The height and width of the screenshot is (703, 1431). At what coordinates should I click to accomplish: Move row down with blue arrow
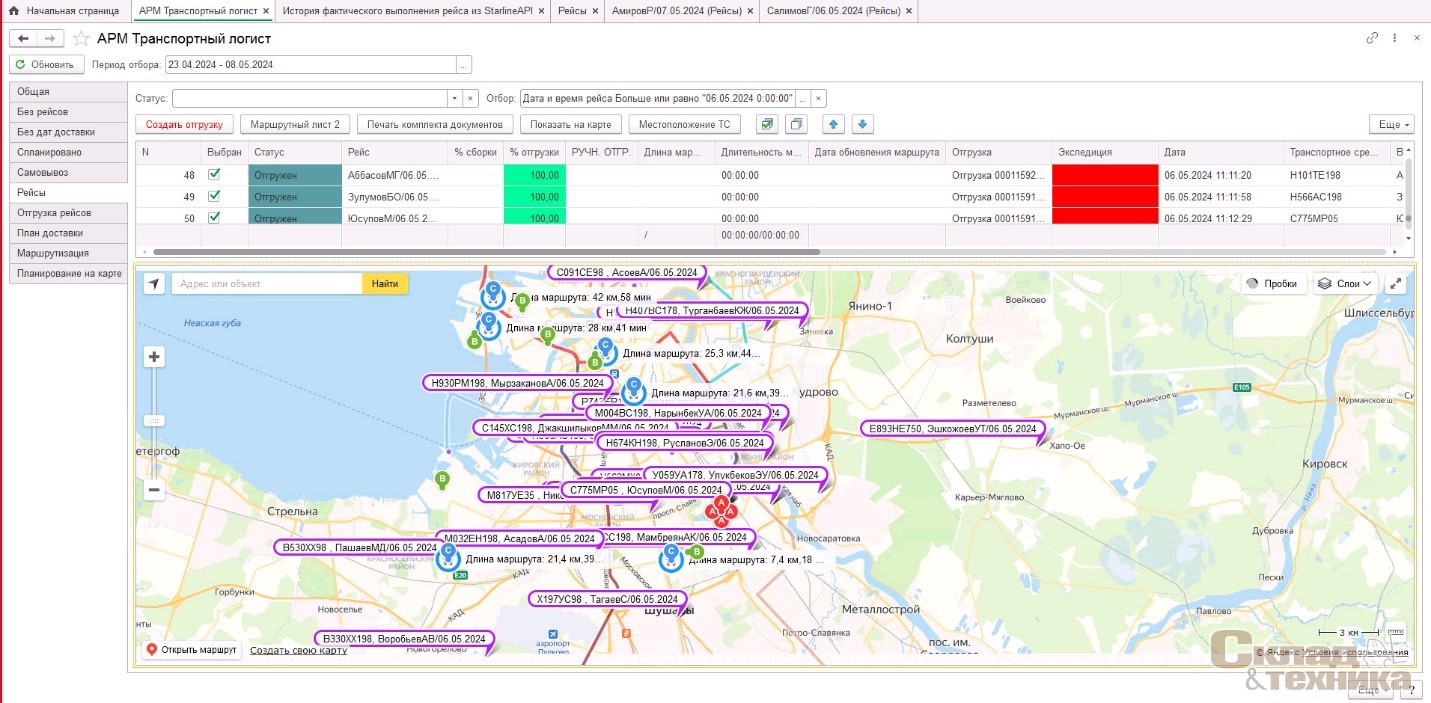[862, 125]
